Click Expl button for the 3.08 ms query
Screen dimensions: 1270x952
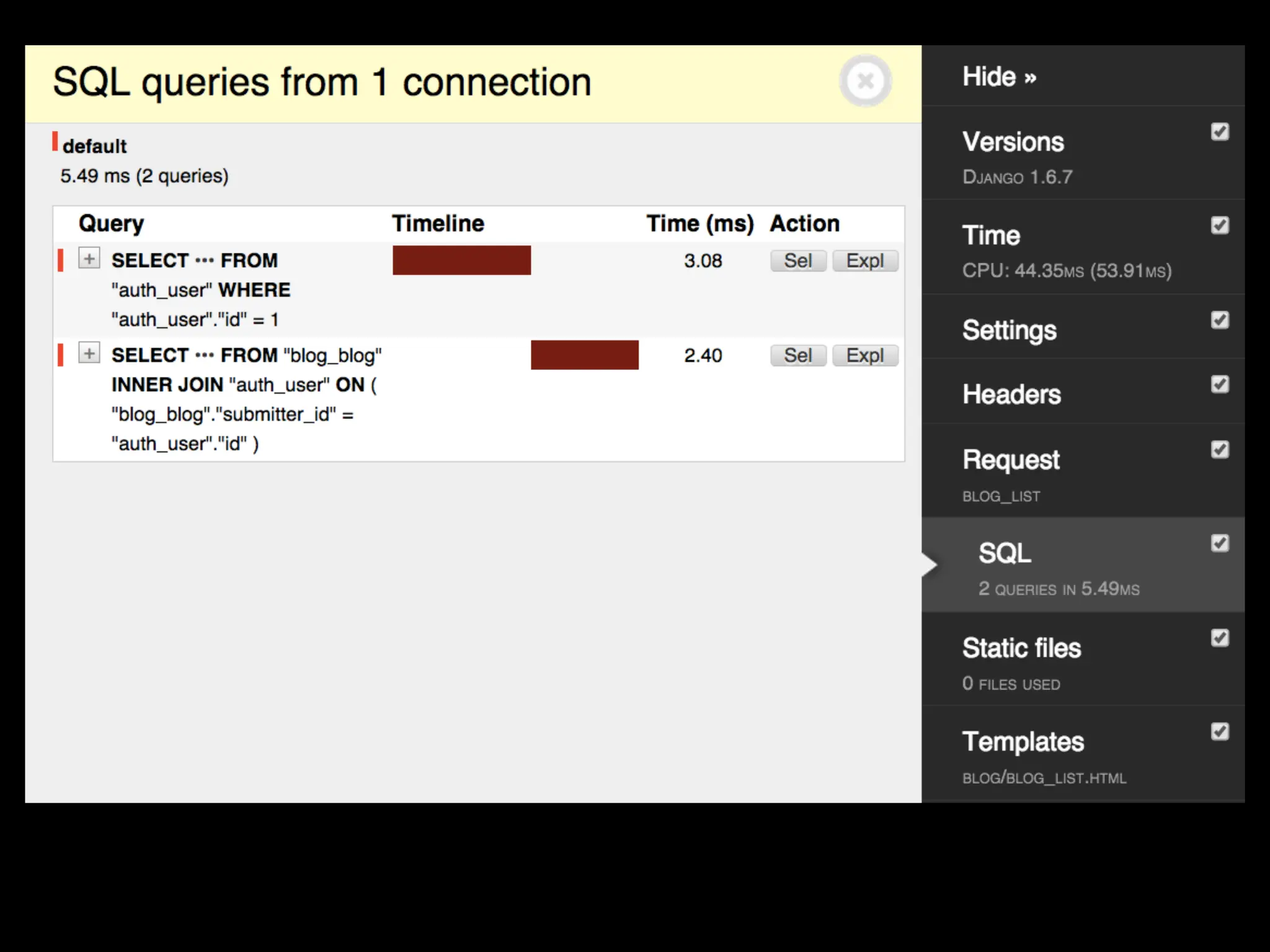coord(865,261)
